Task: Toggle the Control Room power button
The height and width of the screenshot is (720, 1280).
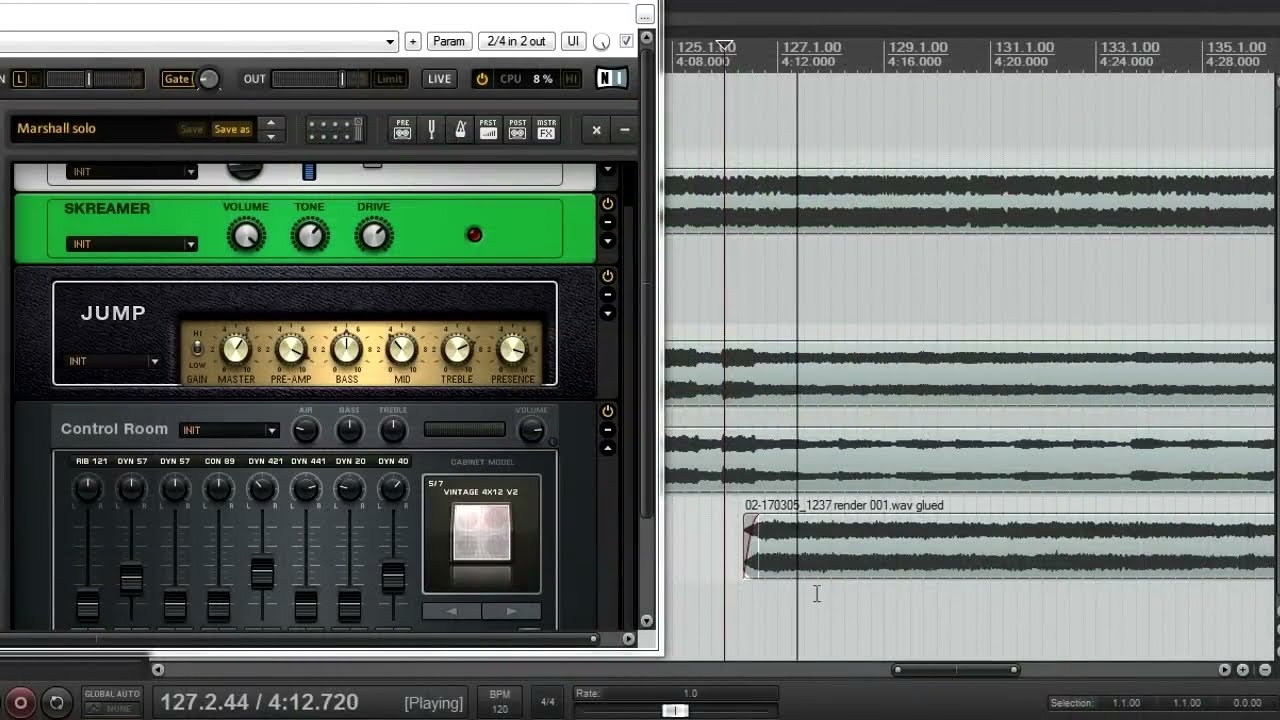Action: coord(607,411)
